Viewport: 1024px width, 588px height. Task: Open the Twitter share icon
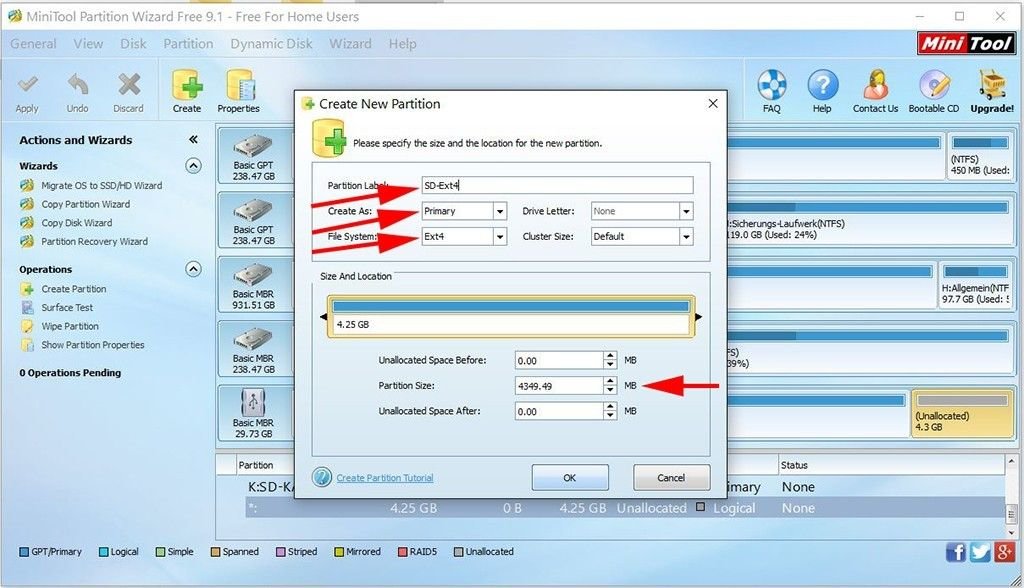pyautogui.click(x=980, y=552)
